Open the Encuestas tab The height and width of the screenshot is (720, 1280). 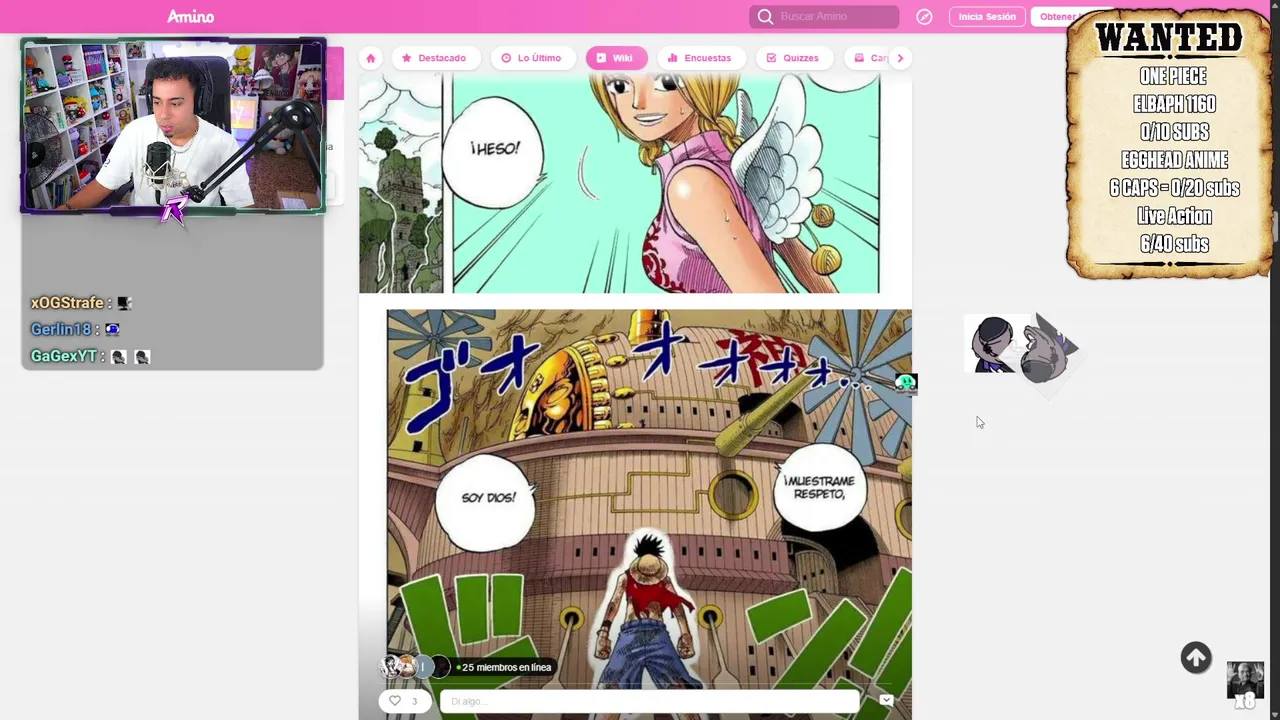pos(699,58)
